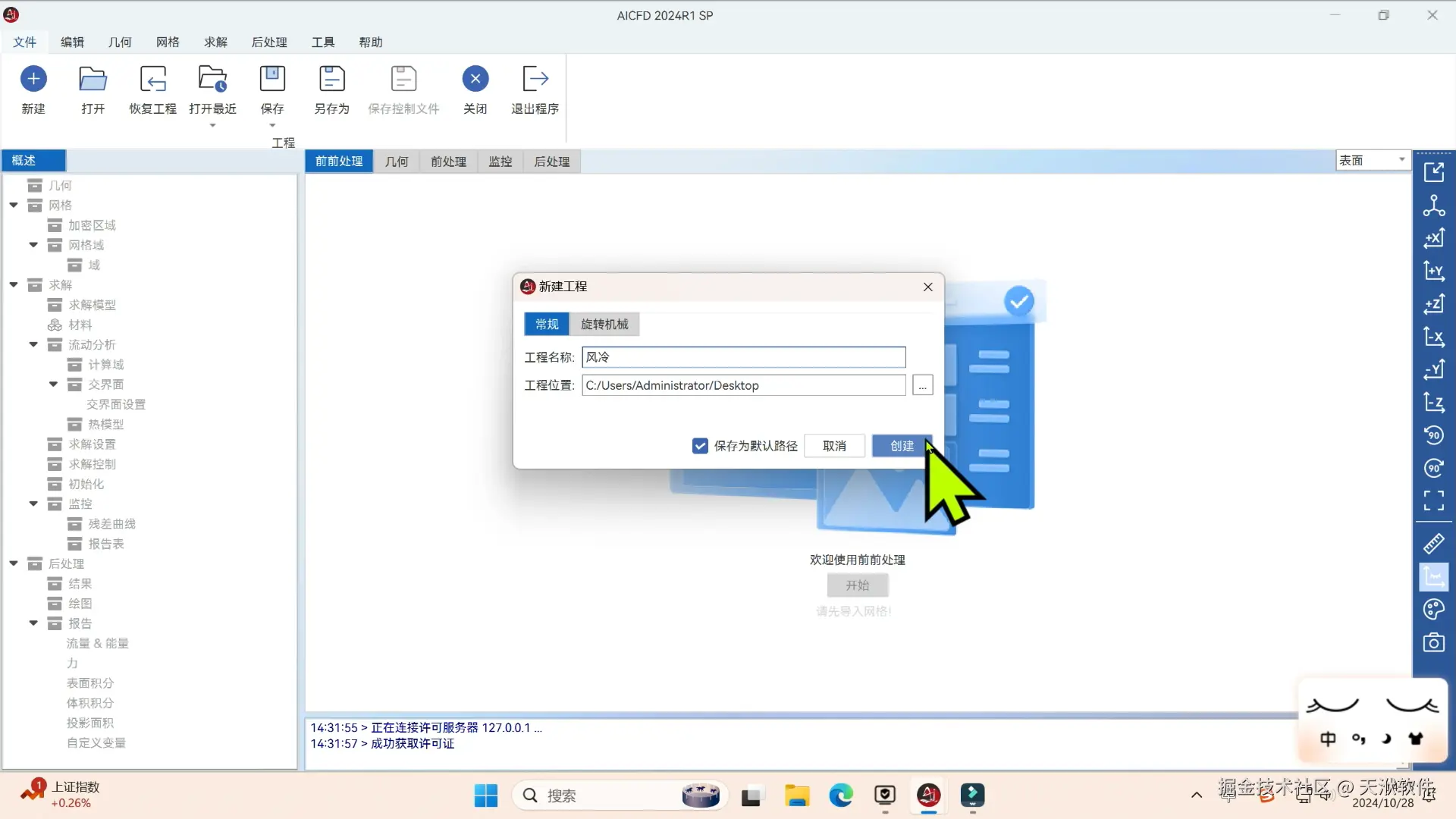Open a project with the 打开 folder icon

[x=93, y=79]
